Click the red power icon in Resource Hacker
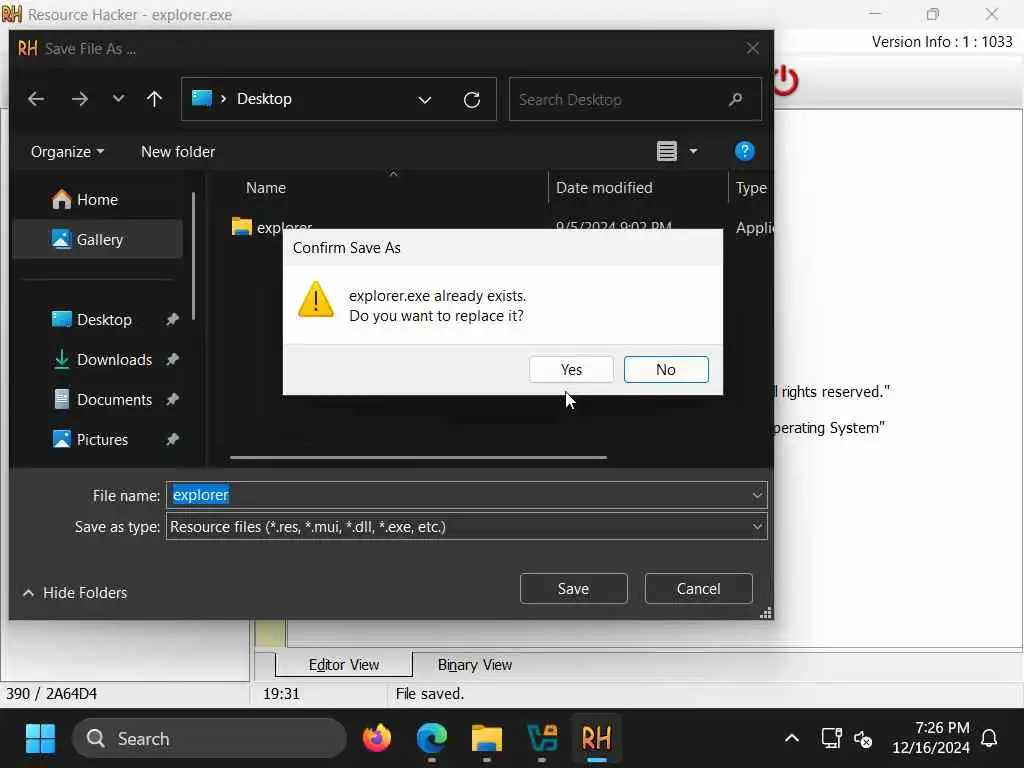The height and width of the screenshot is (768, 1024). (788, 81)
